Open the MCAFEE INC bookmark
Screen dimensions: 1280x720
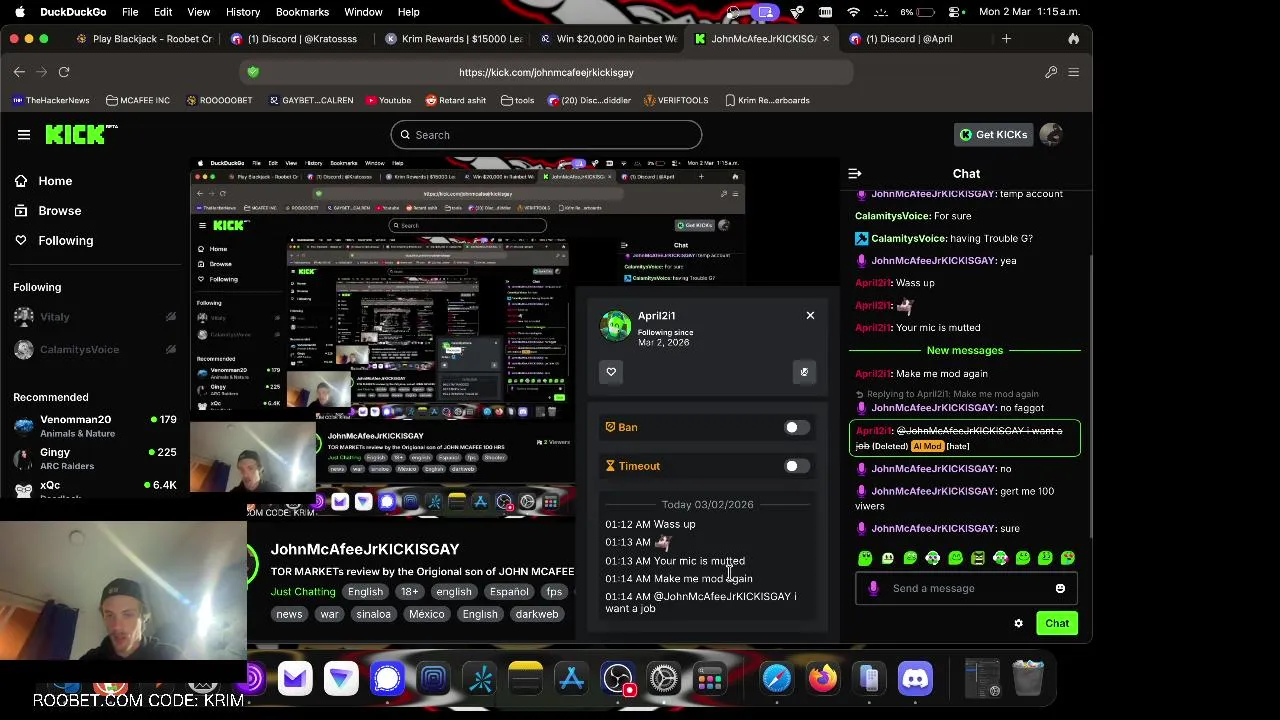(x=138, y=100)
